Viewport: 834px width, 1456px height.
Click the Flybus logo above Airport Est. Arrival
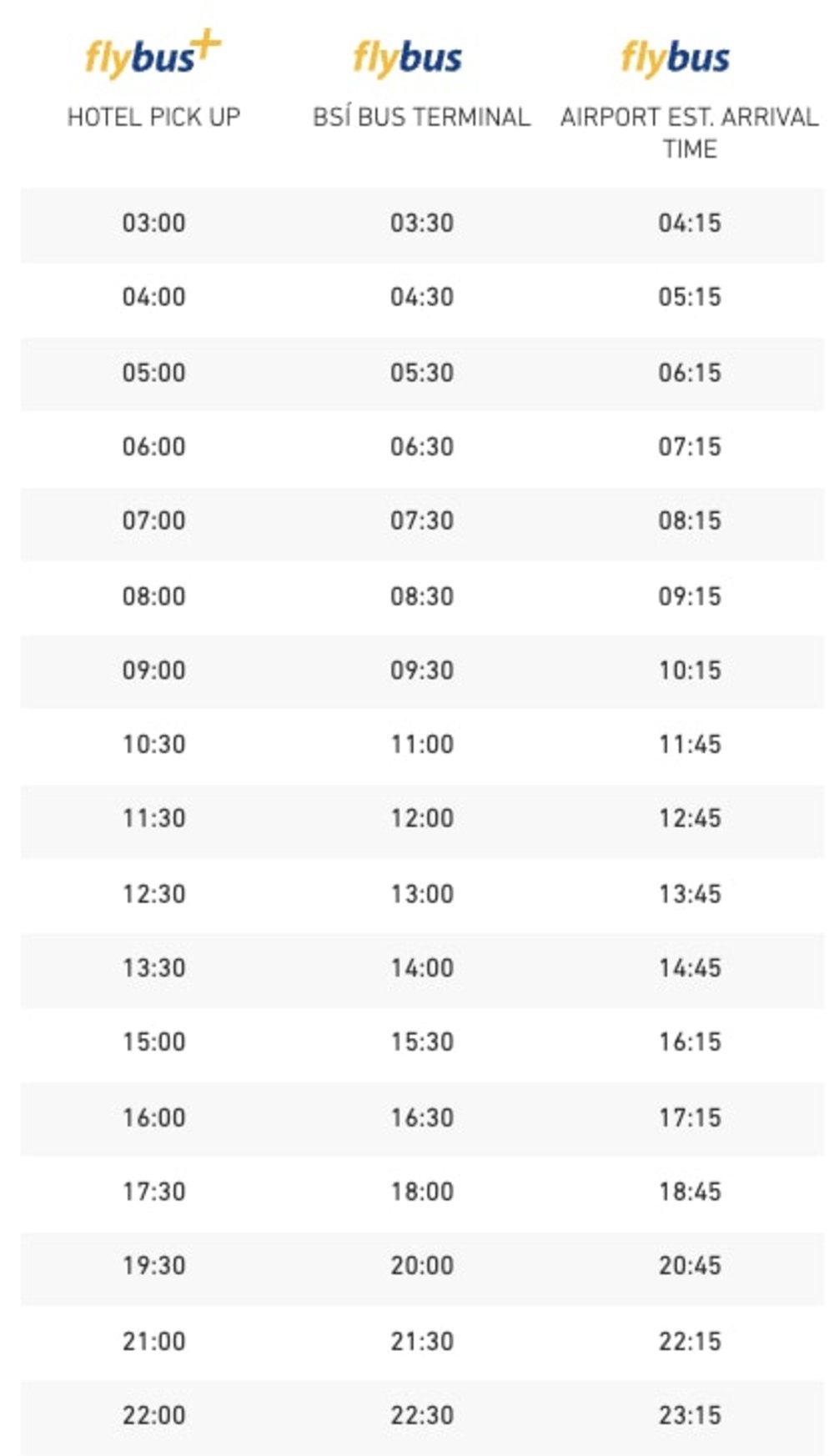pos(675,58)
